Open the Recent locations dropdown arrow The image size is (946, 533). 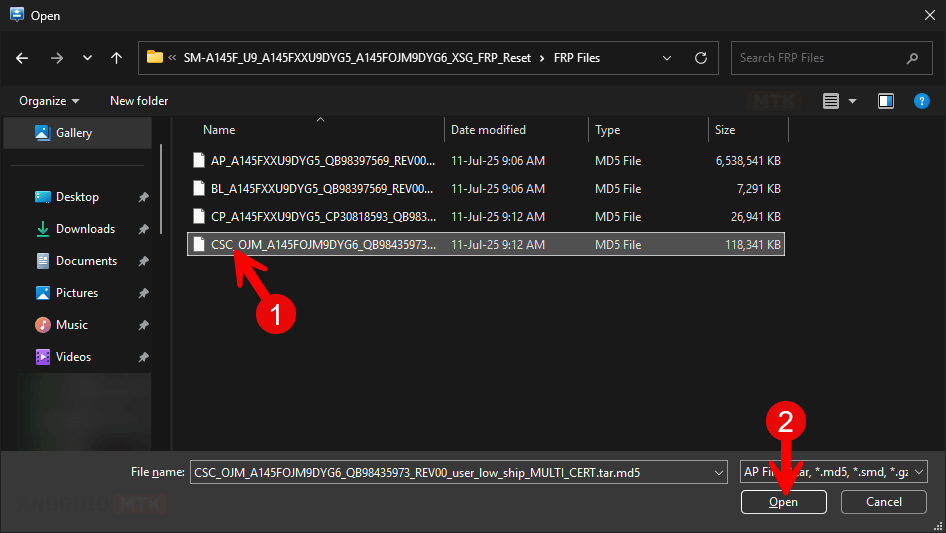(x=88, y=58)
